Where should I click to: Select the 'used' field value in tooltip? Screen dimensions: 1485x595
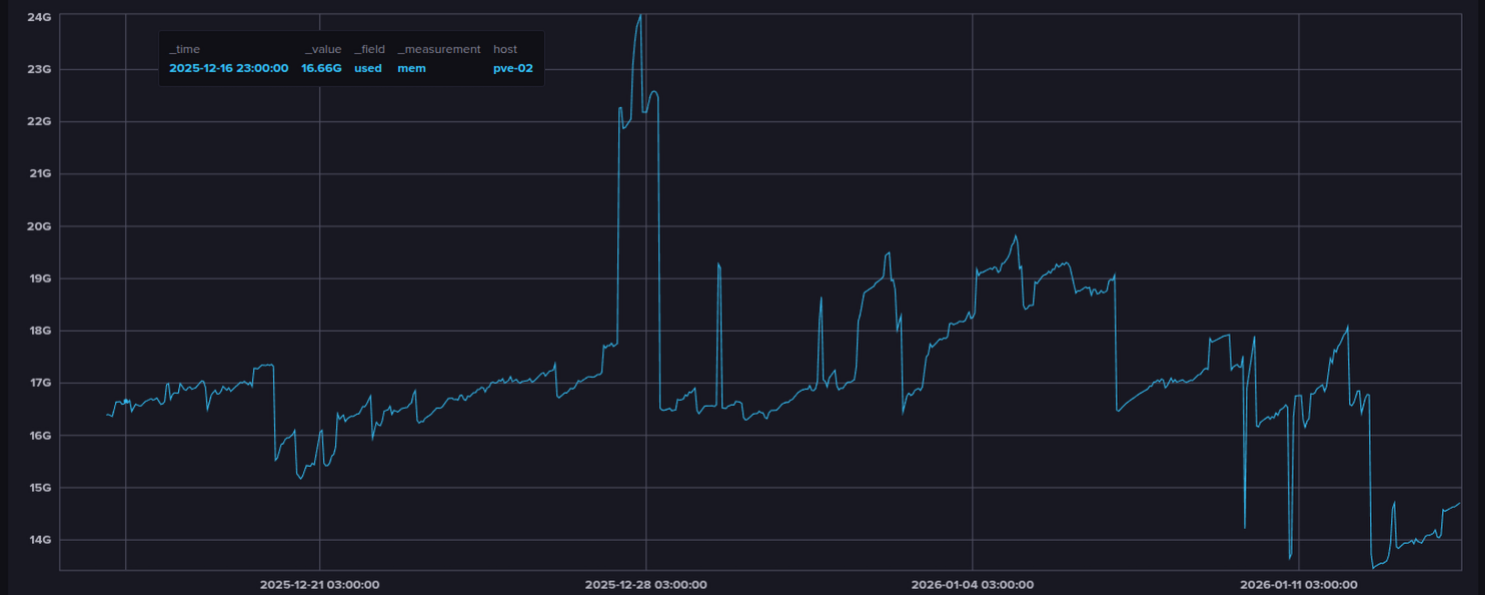coord(368,68)
